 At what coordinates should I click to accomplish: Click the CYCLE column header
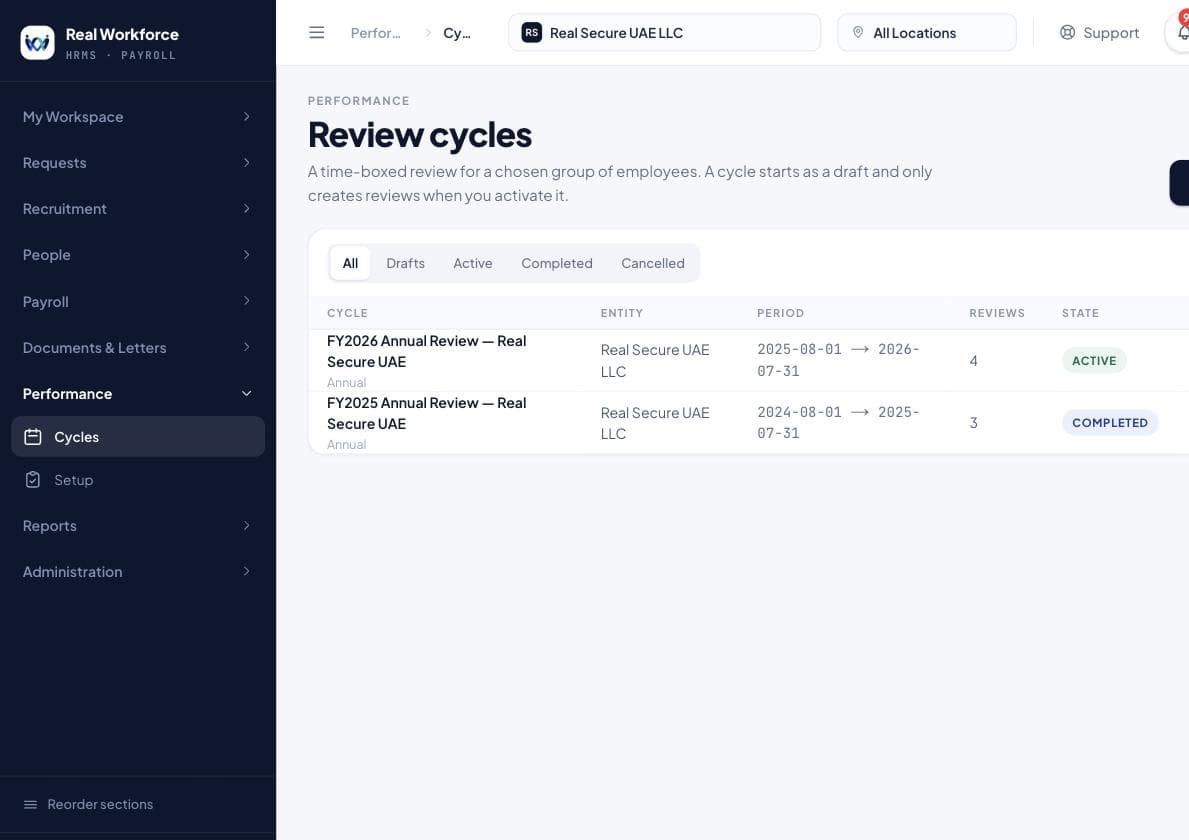347,313
